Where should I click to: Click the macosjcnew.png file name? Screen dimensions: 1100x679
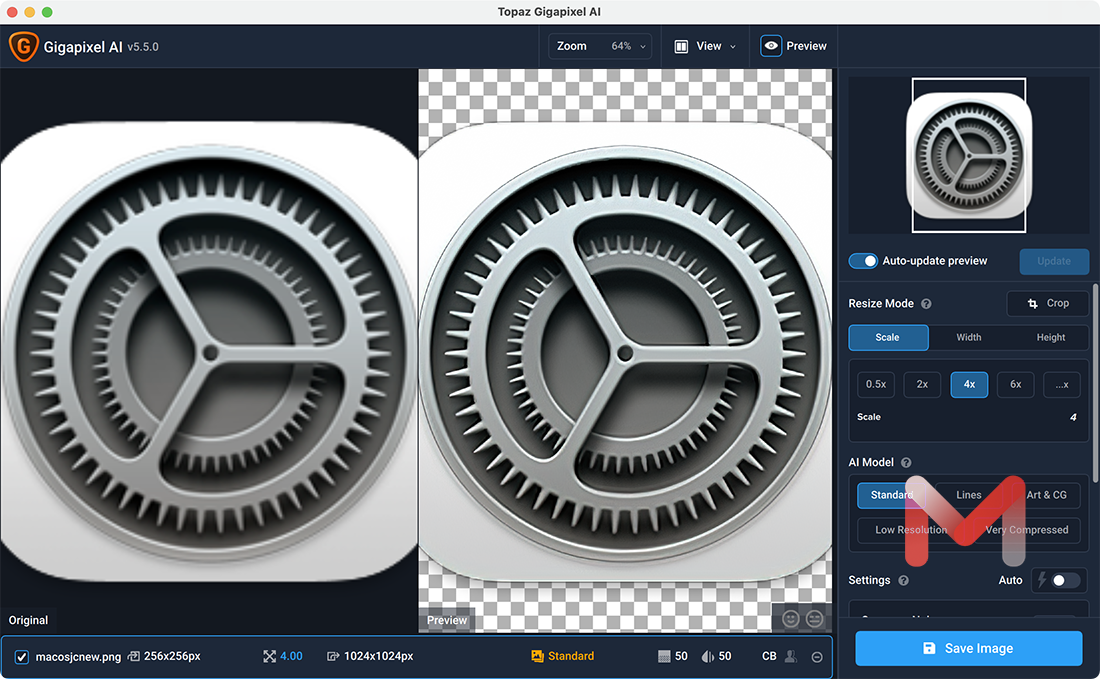tap(78, 657)
